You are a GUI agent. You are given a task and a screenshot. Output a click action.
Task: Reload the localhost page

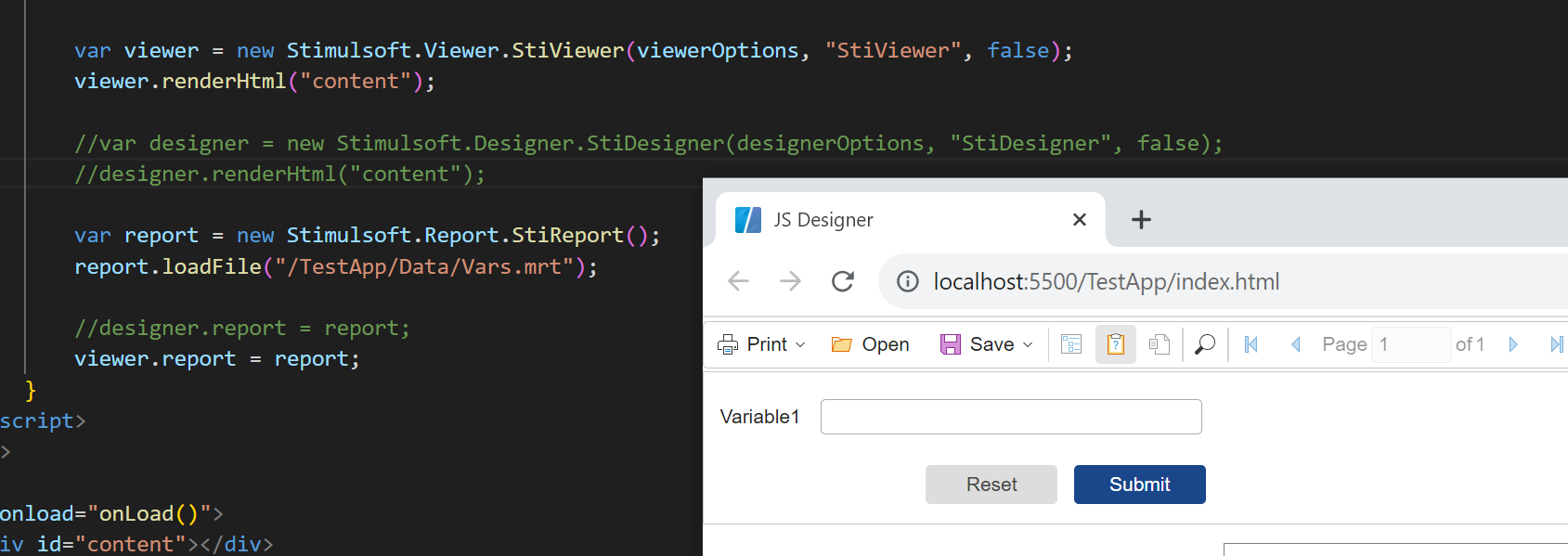[843, 281]
